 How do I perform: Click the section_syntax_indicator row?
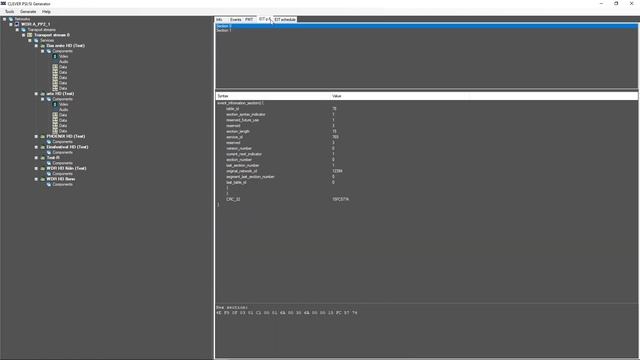tap(426, 115)
